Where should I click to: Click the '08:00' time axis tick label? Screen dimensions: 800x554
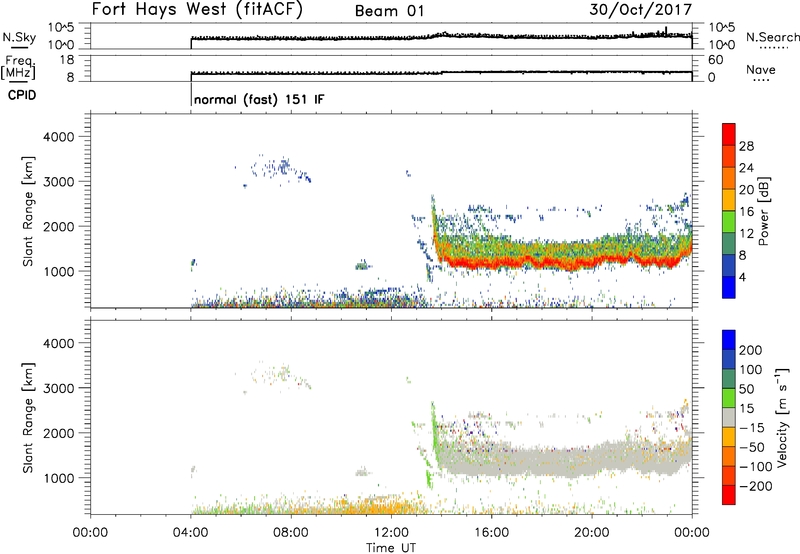(291, 532)
